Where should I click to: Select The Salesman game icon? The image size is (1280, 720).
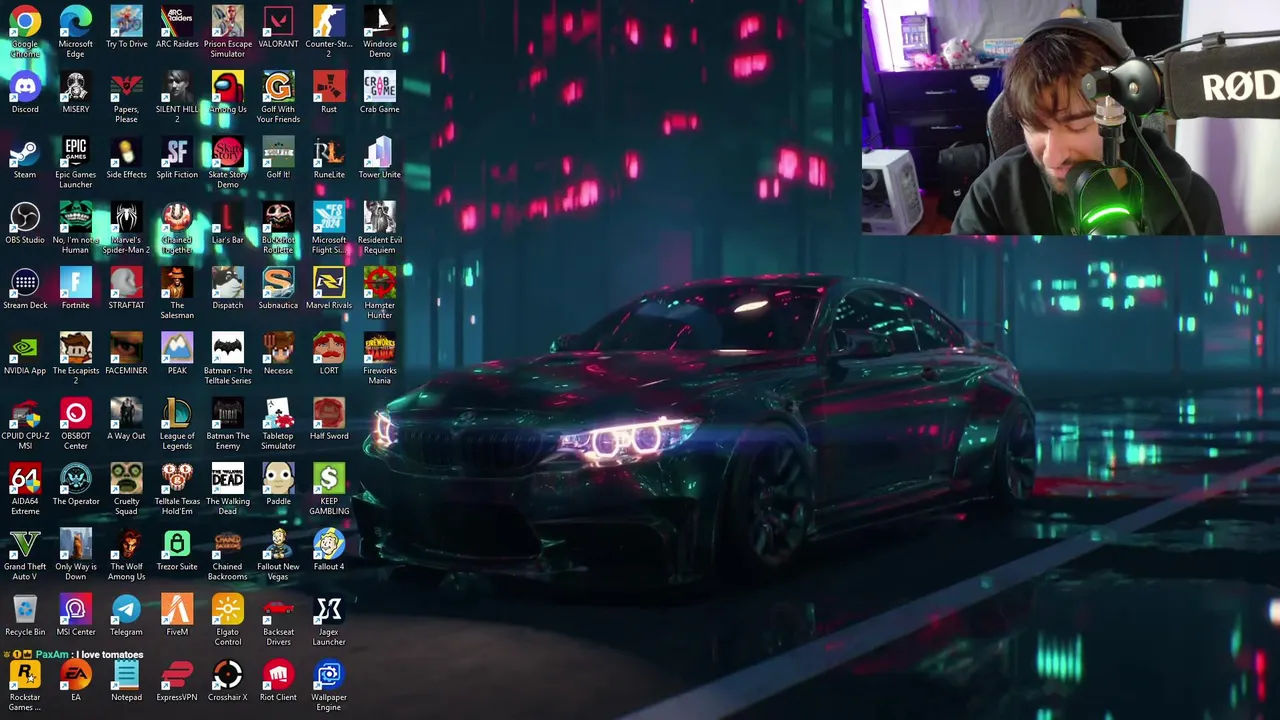coord(177,283)
